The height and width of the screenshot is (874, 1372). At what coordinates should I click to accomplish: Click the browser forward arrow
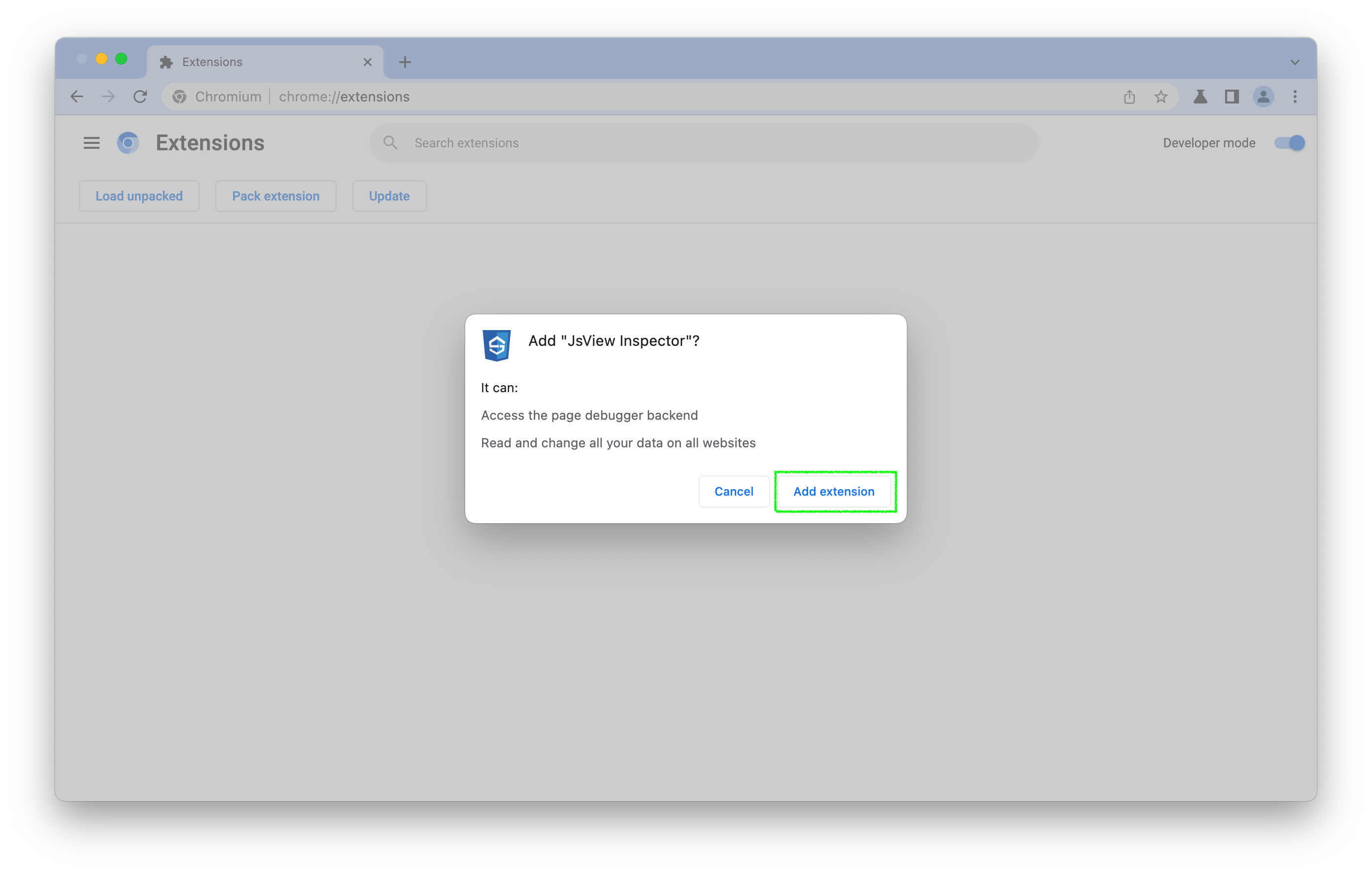pyautogui.click(x=108, y=97)
